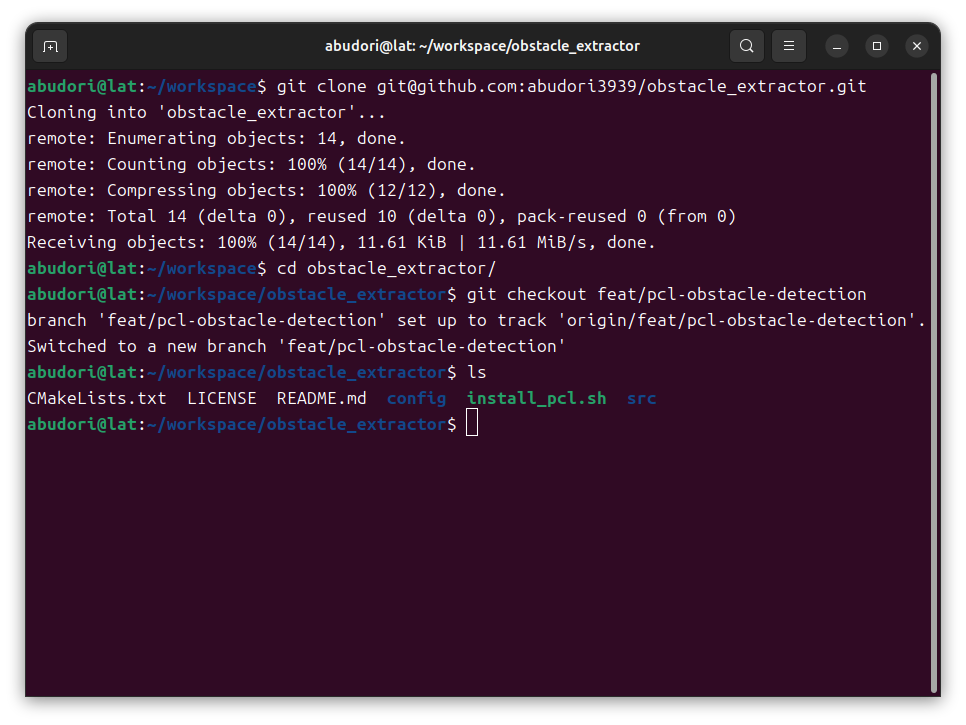The image size is (966, 725).
Task: Click the install_pcl.sh file name
Action: 537,399
